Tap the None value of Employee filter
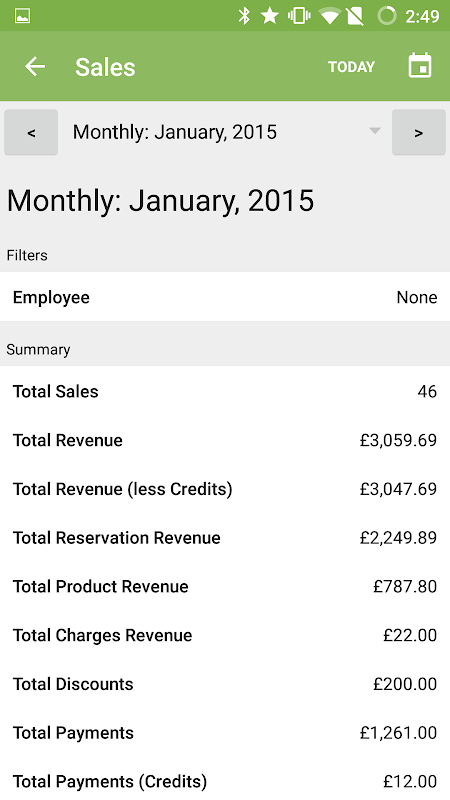Viewport: 450px width, 800px height. coord(416,297)
